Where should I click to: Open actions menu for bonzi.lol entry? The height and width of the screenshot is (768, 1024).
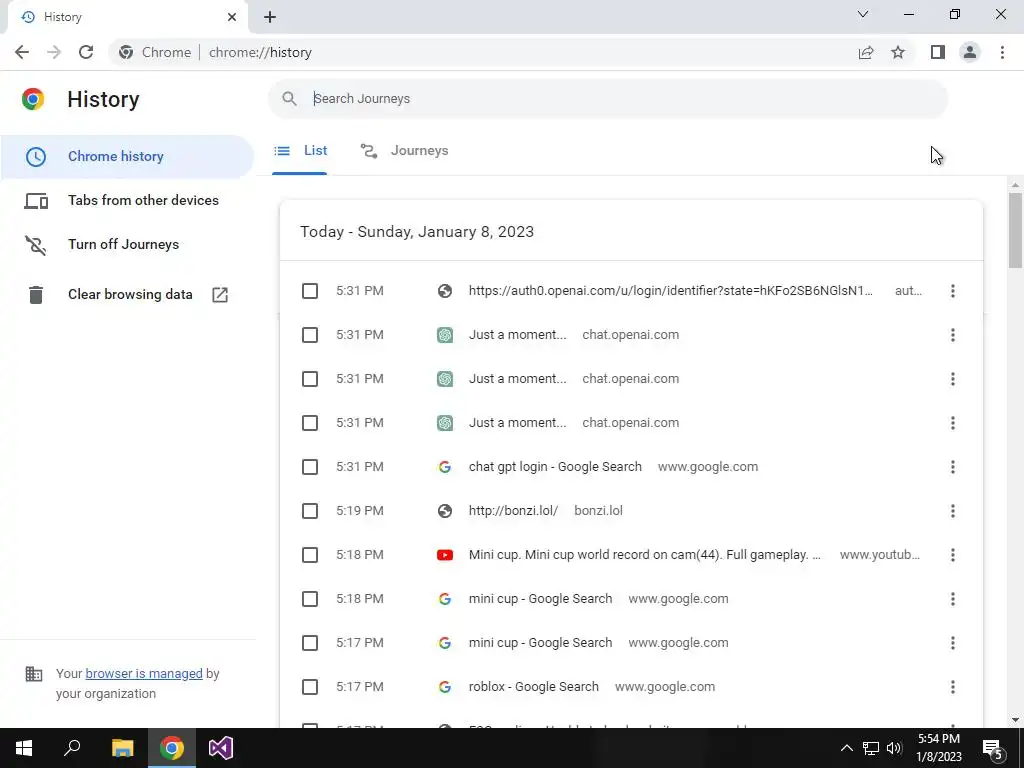click(x=953, y=511)
